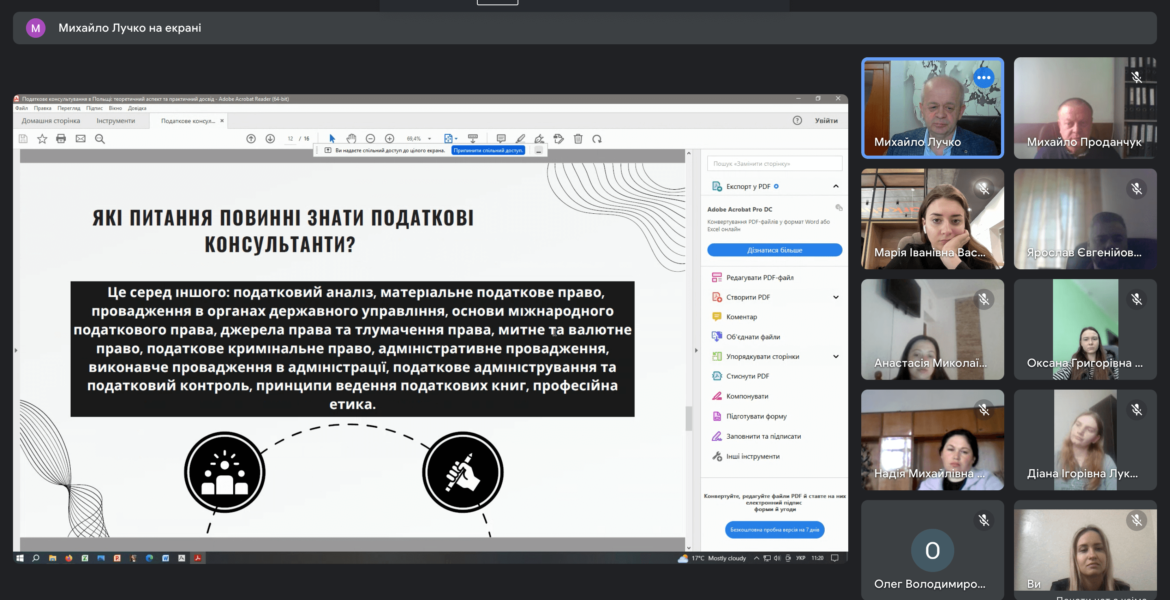Click Дізнатися більше button
This screenshot has width=1170, height=600.
[775, 250]
